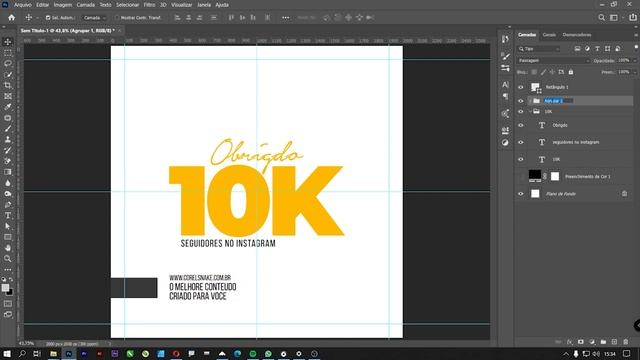Click the add layer mask icon

581,342
